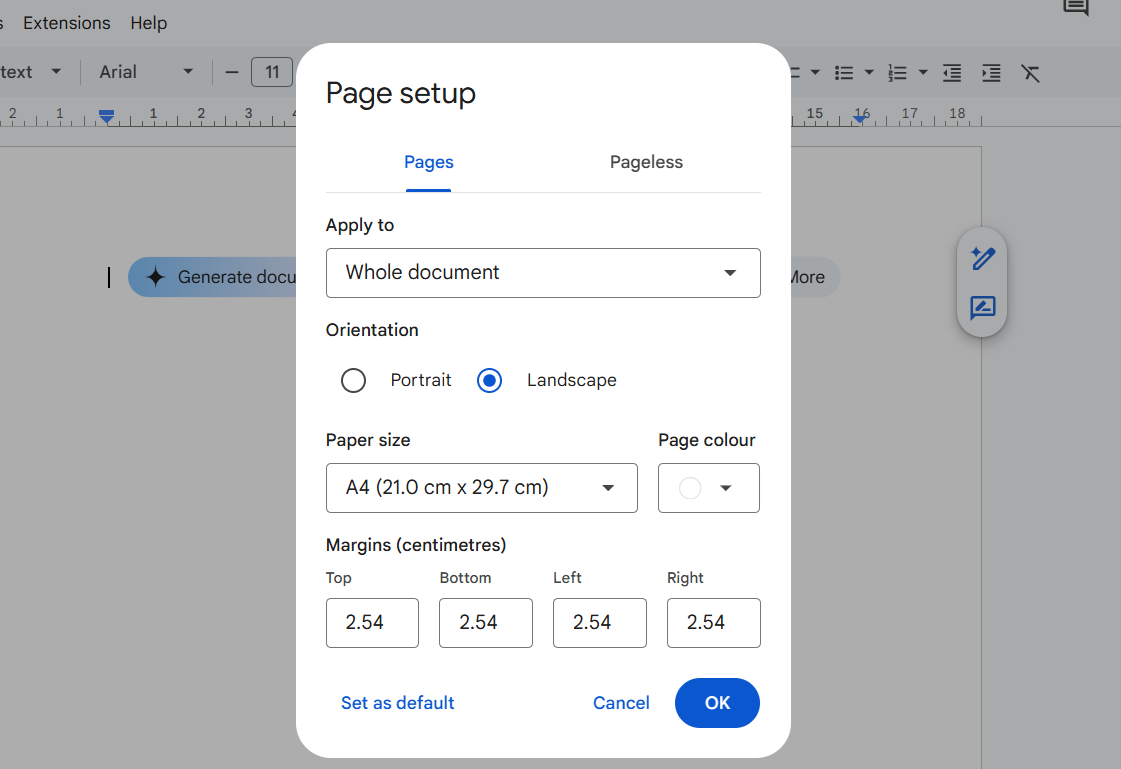Open the Help me write pencil icon
Screen dimensions: 1121x769
[x=981, y=257]
